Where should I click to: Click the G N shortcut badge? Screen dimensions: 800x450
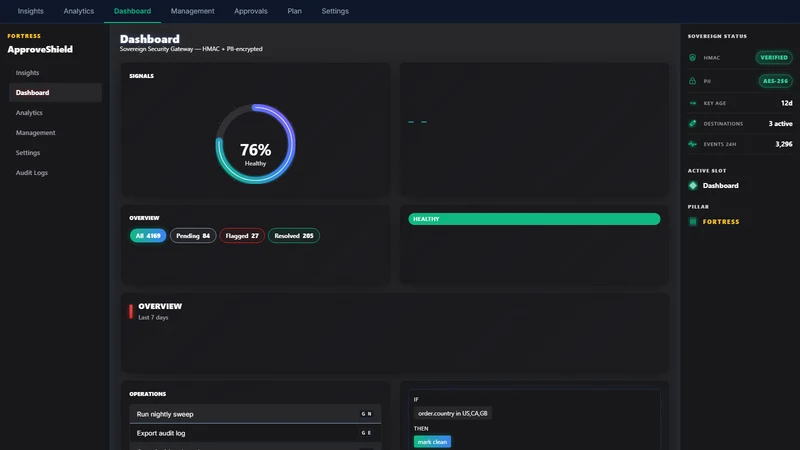coord(366,414)
